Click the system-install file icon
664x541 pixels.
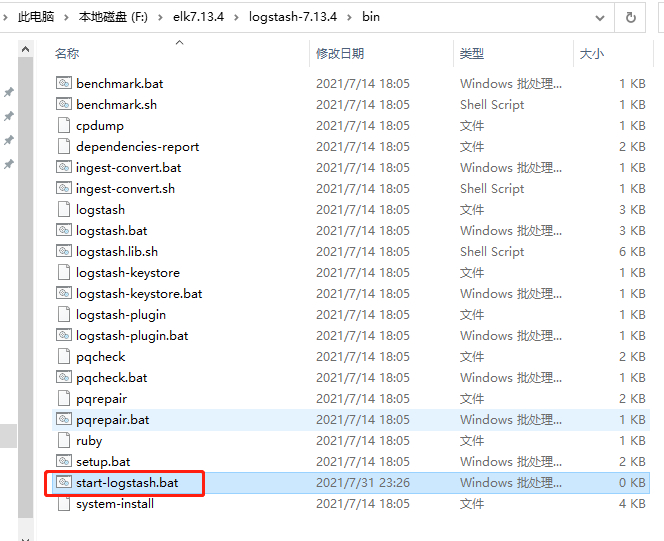[64, 503]
